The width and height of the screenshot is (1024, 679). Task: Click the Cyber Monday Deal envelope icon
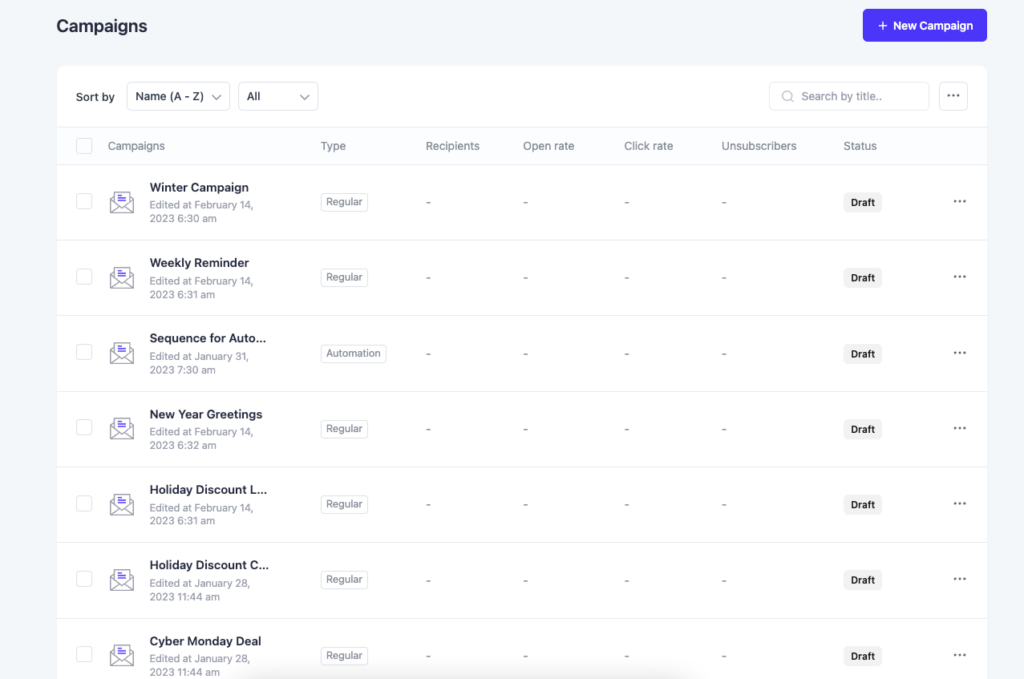(x=121, y=654)
